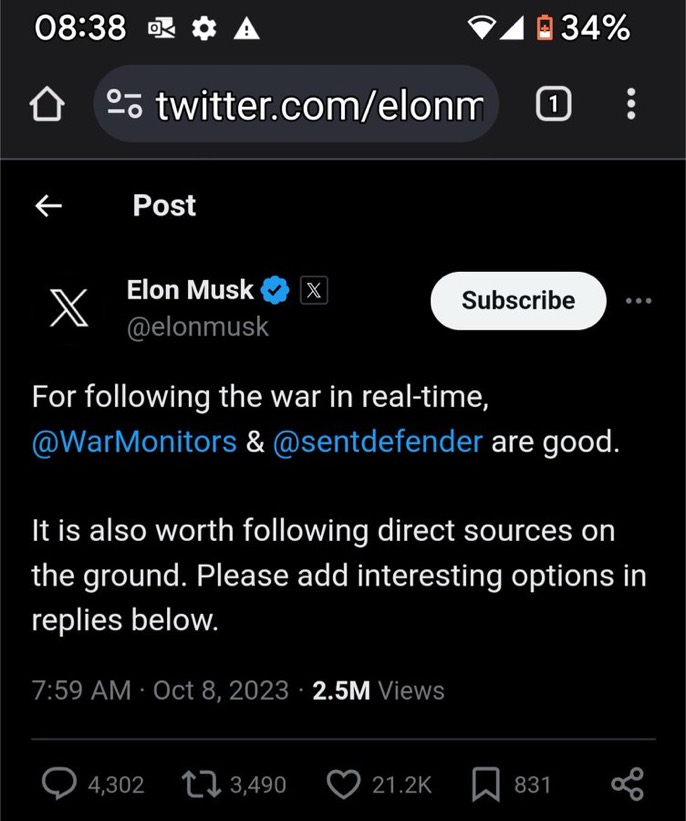The height and width of the screenshot is (821, 686).
Task: Open the @WarMonitors mention link
Action: coord(134,441)
